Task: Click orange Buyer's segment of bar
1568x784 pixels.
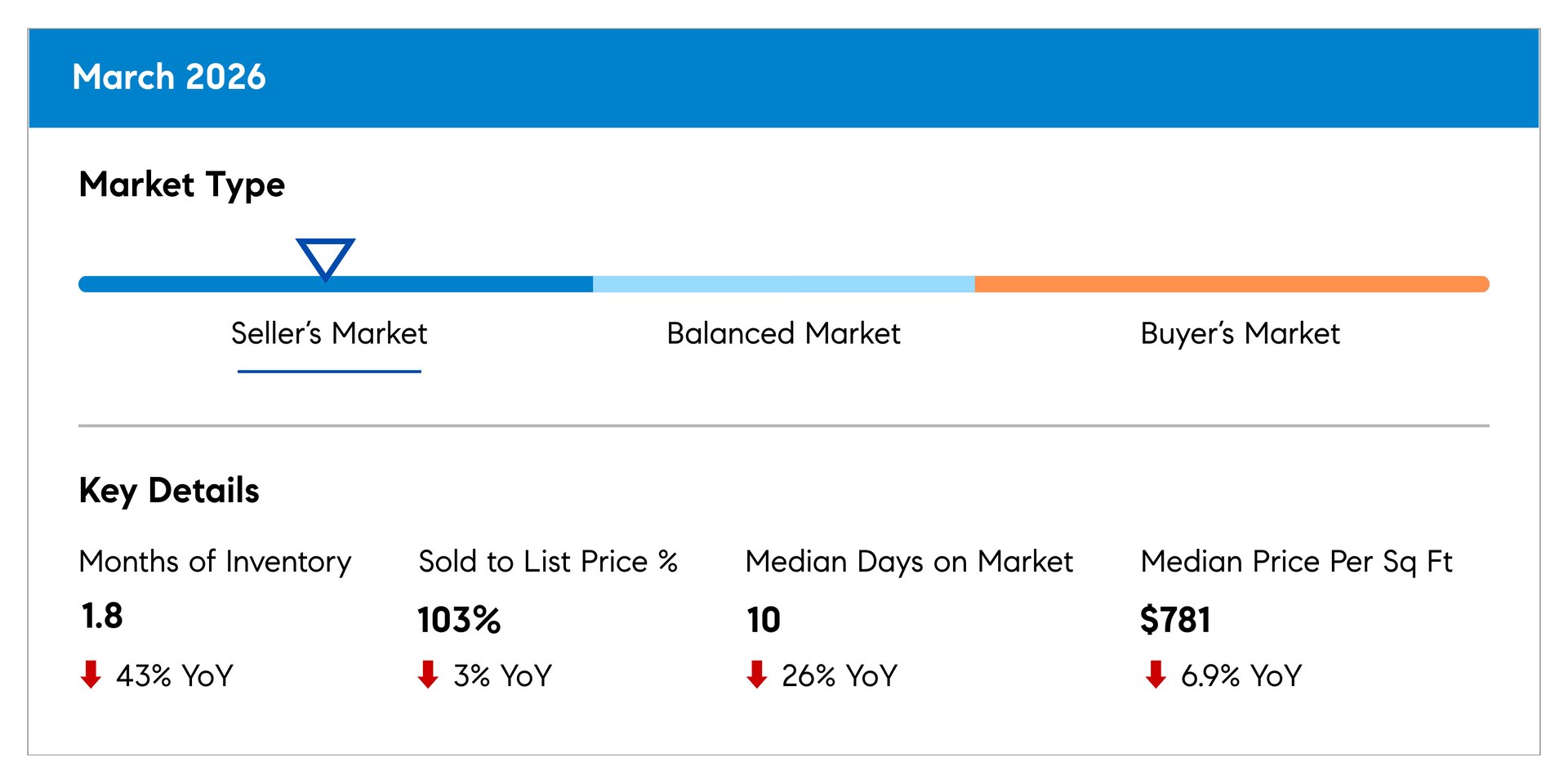Action: point(1232,284)
